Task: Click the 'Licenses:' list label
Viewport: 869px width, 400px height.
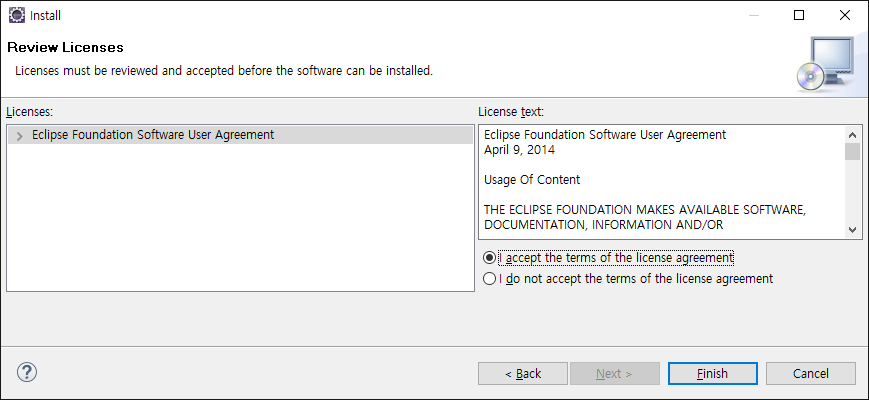Action: tap(29, 112)
